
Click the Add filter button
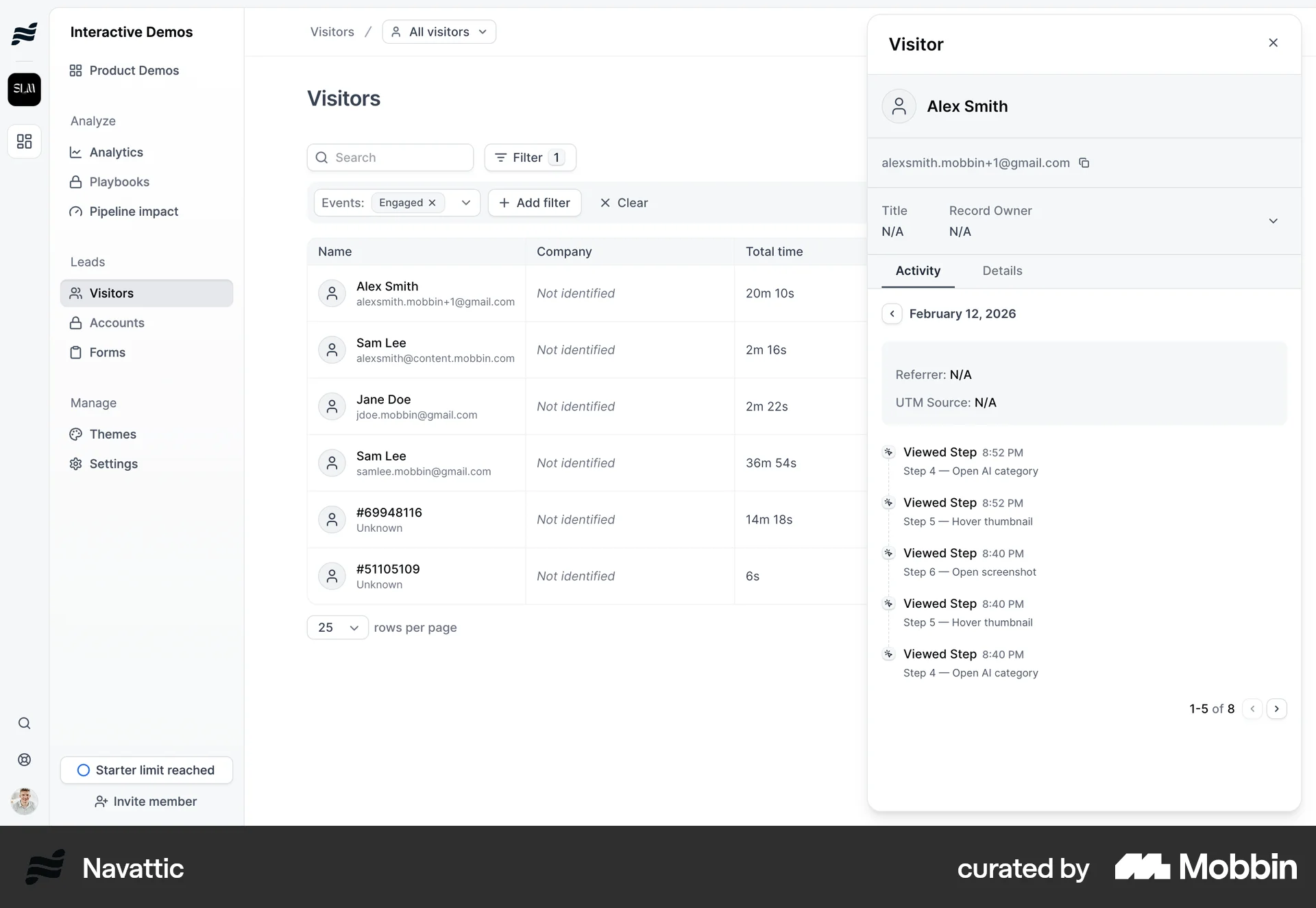coord(535,203)
